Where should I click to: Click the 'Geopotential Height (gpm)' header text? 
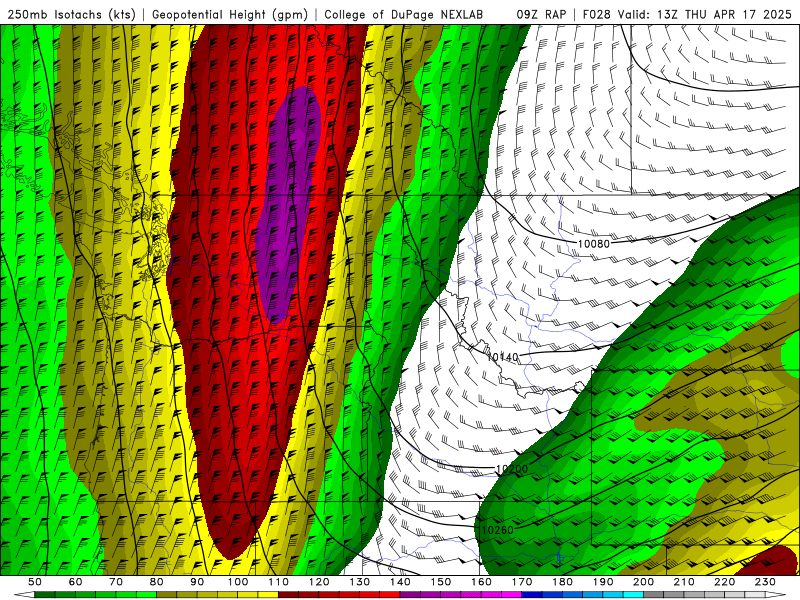230,14
